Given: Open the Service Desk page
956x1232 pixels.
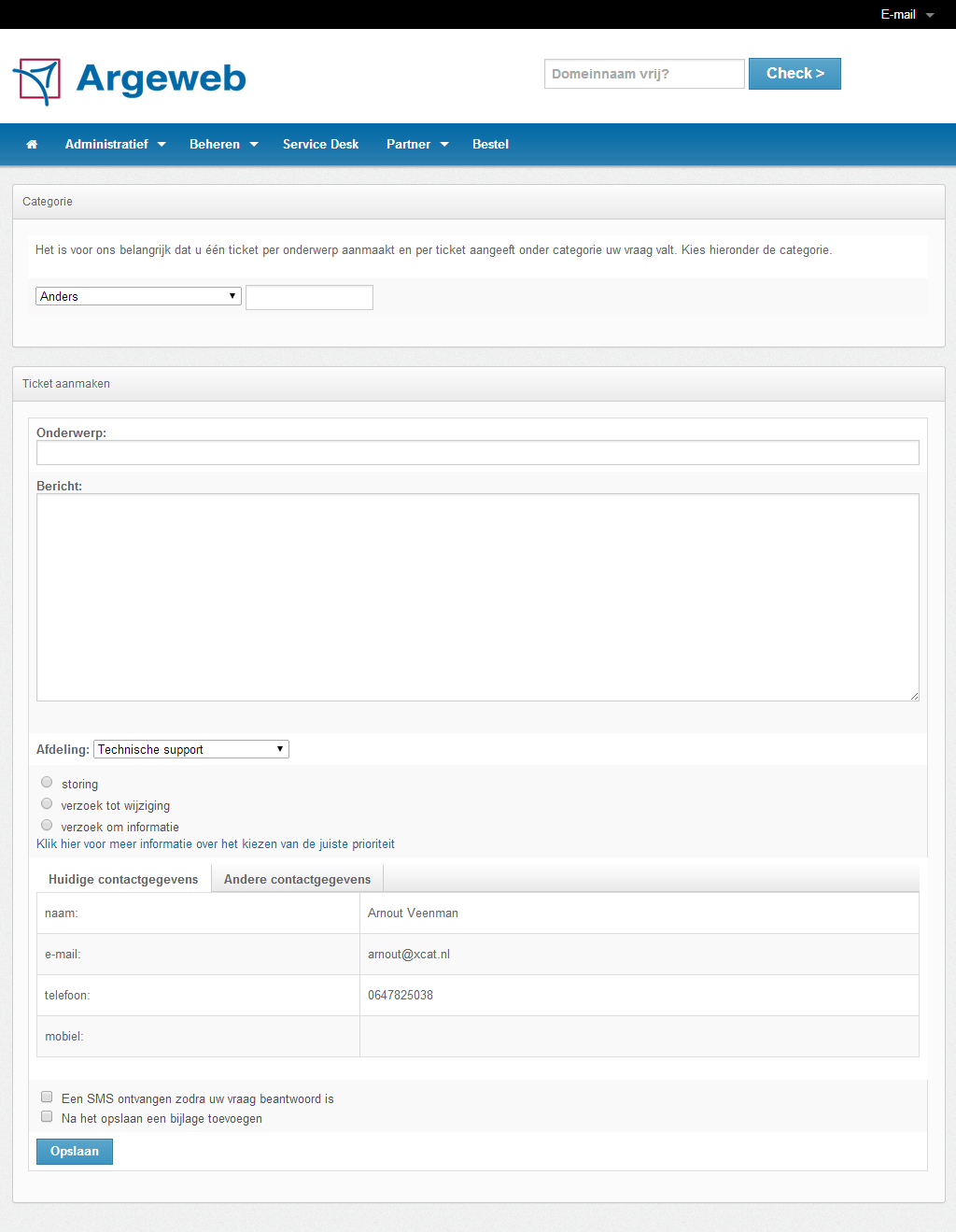Looking at the screenshot, I should (x=320, y=145).
